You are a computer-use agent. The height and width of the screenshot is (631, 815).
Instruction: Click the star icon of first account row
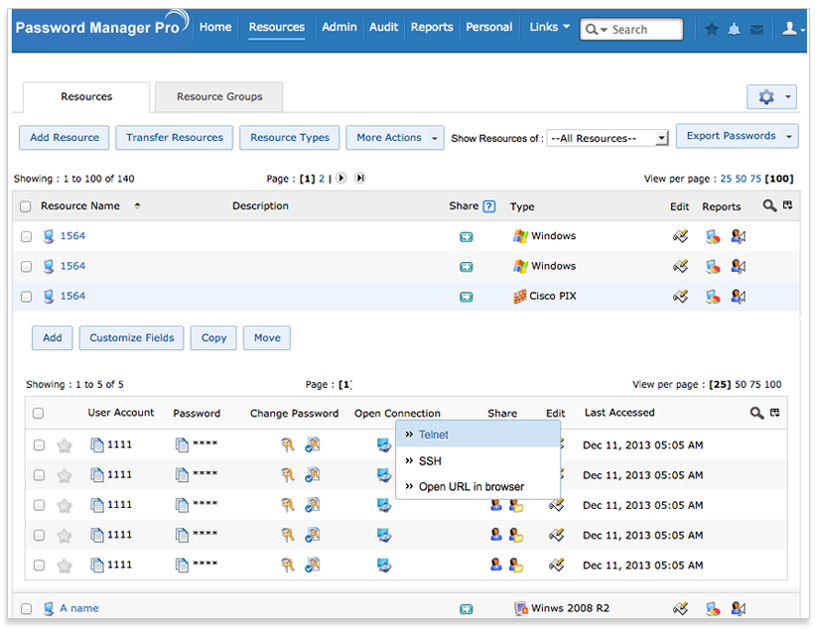click(65, 445)
